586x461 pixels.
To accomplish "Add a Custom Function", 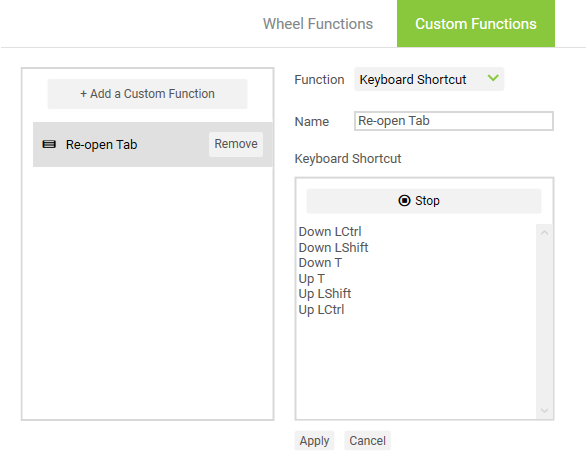I will [147, 94].
